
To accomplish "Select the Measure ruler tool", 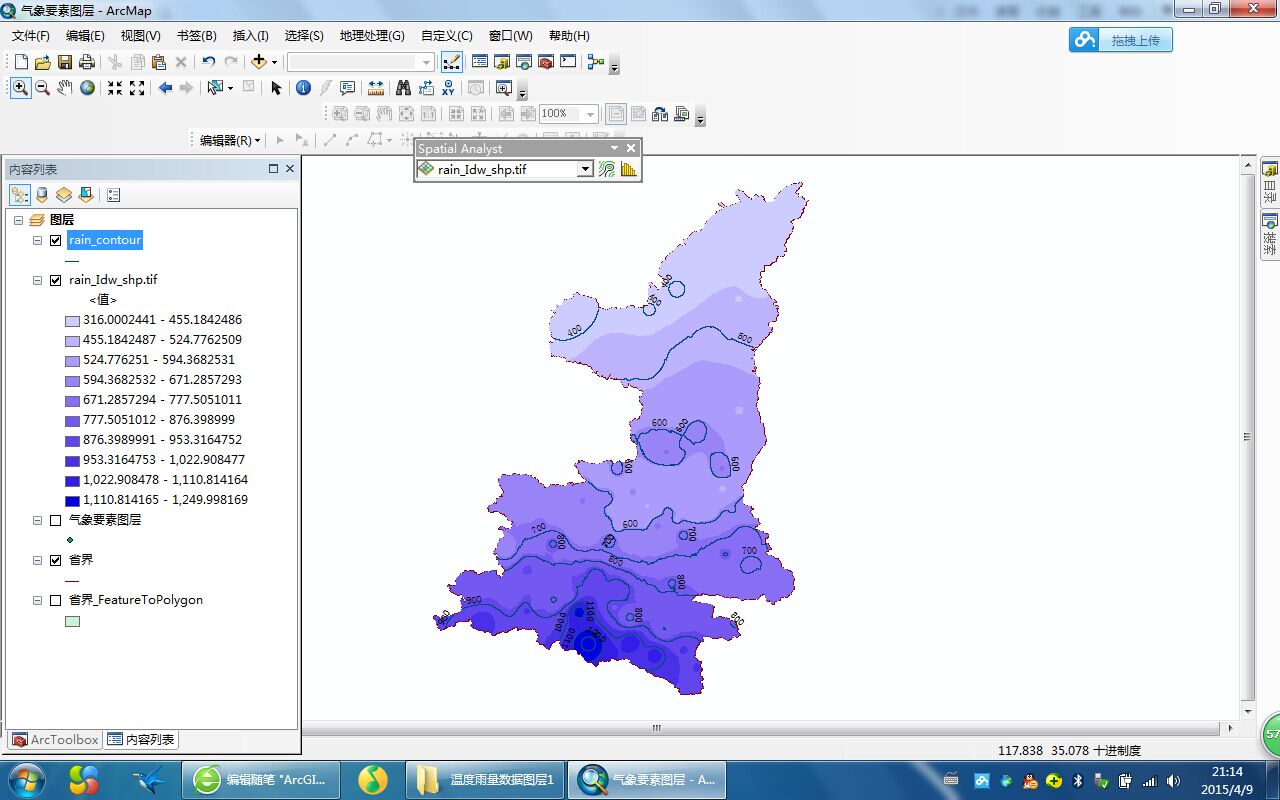I will (375, 88).
